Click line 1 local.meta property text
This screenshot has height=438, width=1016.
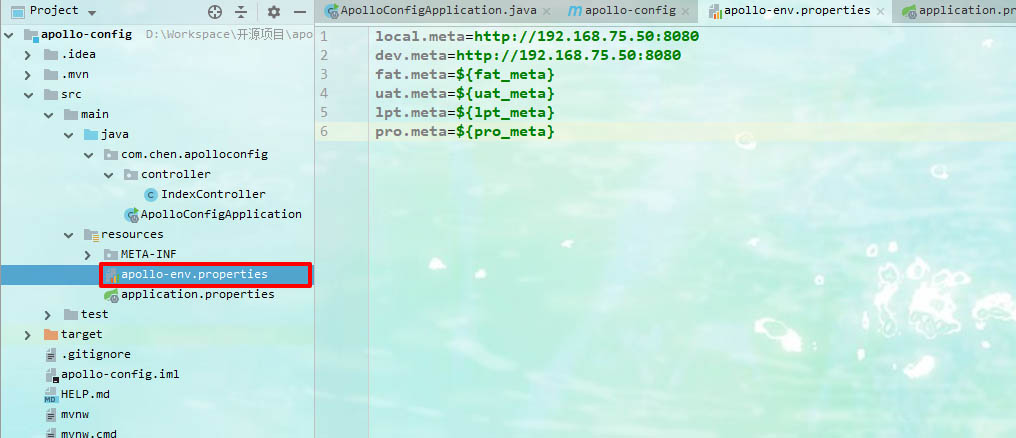(537, 36)
